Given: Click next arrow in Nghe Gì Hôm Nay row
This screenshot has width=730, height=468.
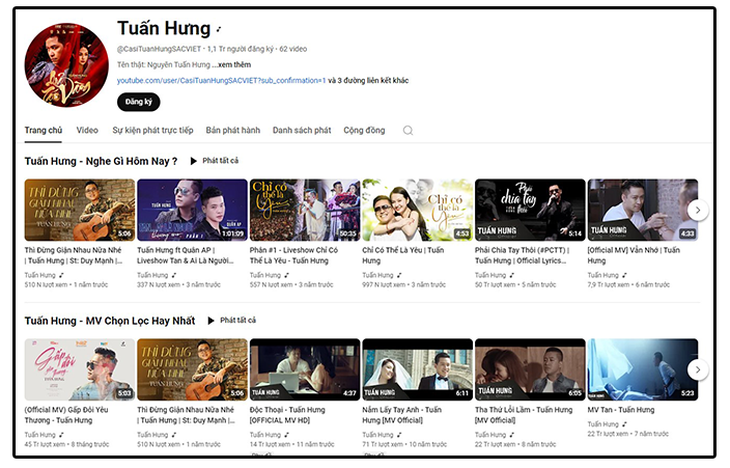Looking at the screenshot, I should (698, 210).
